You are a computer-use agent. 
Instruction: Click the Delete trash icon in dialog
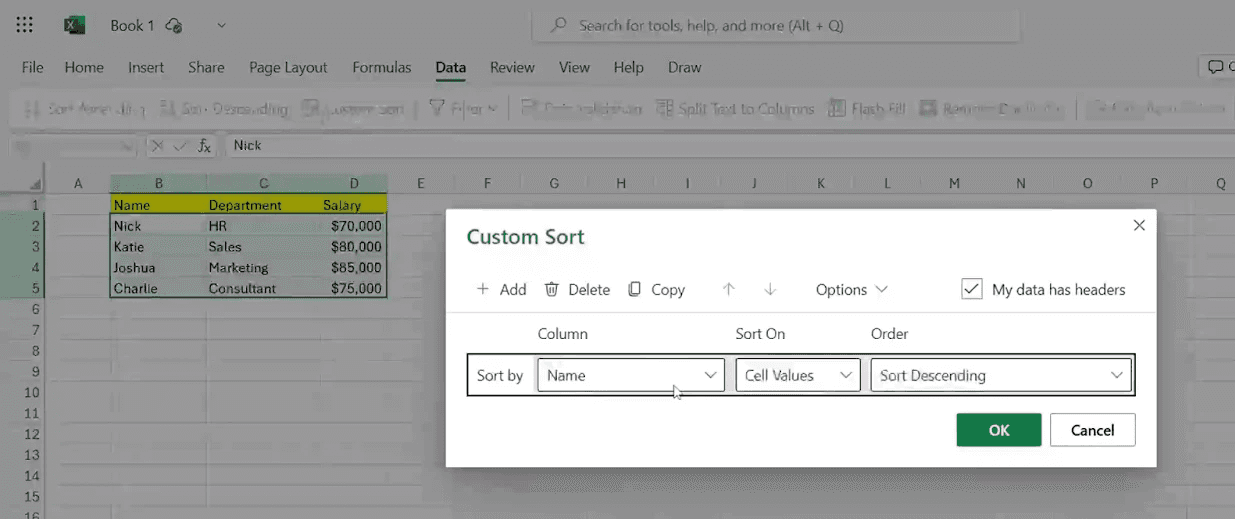(x=552, y=289)
